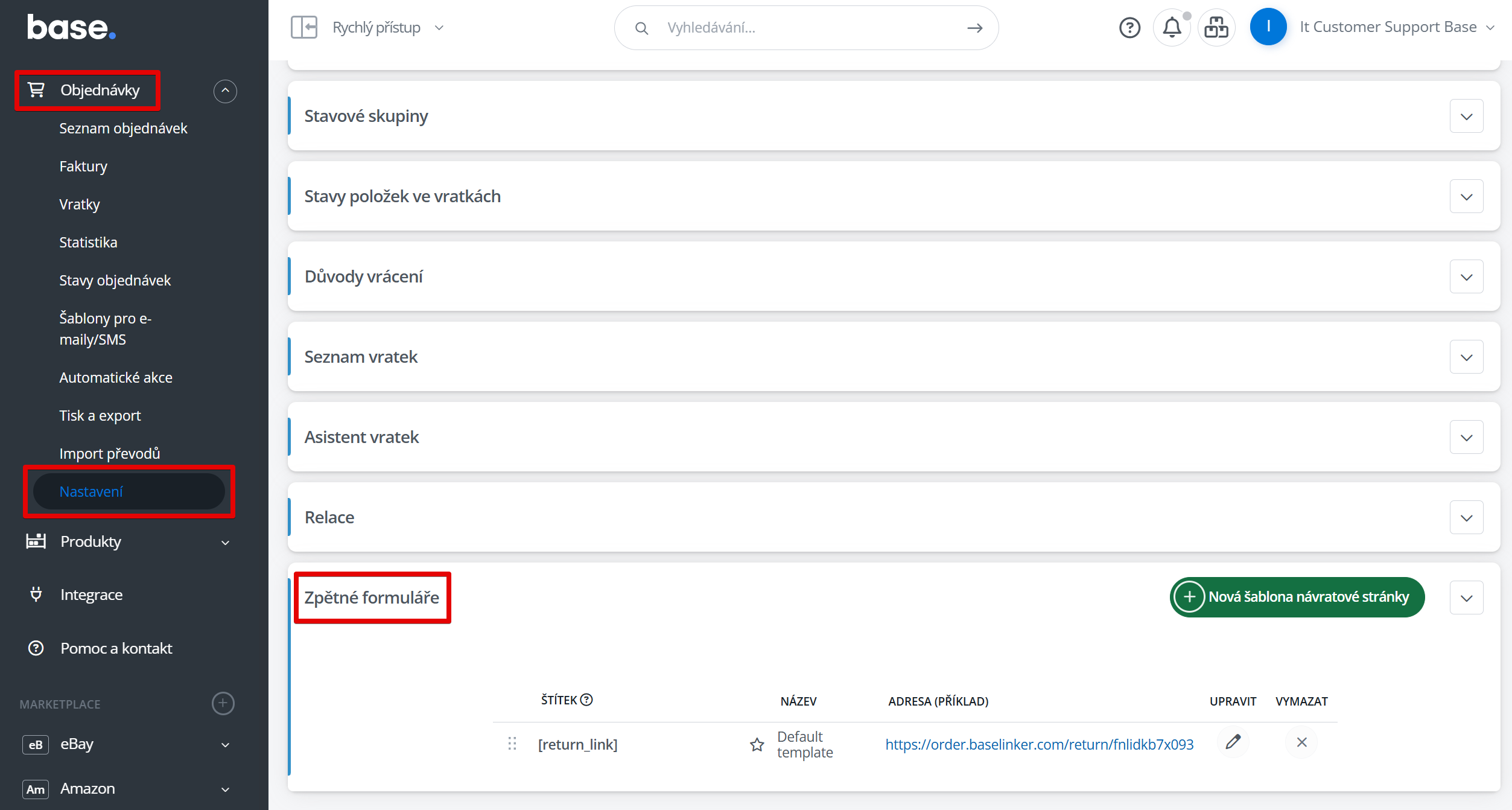This screenshot has height=810, width=1512.
Task: Open the It Customer Support Base account menu
Action: pyautogui.click(x=1396, y=27)
